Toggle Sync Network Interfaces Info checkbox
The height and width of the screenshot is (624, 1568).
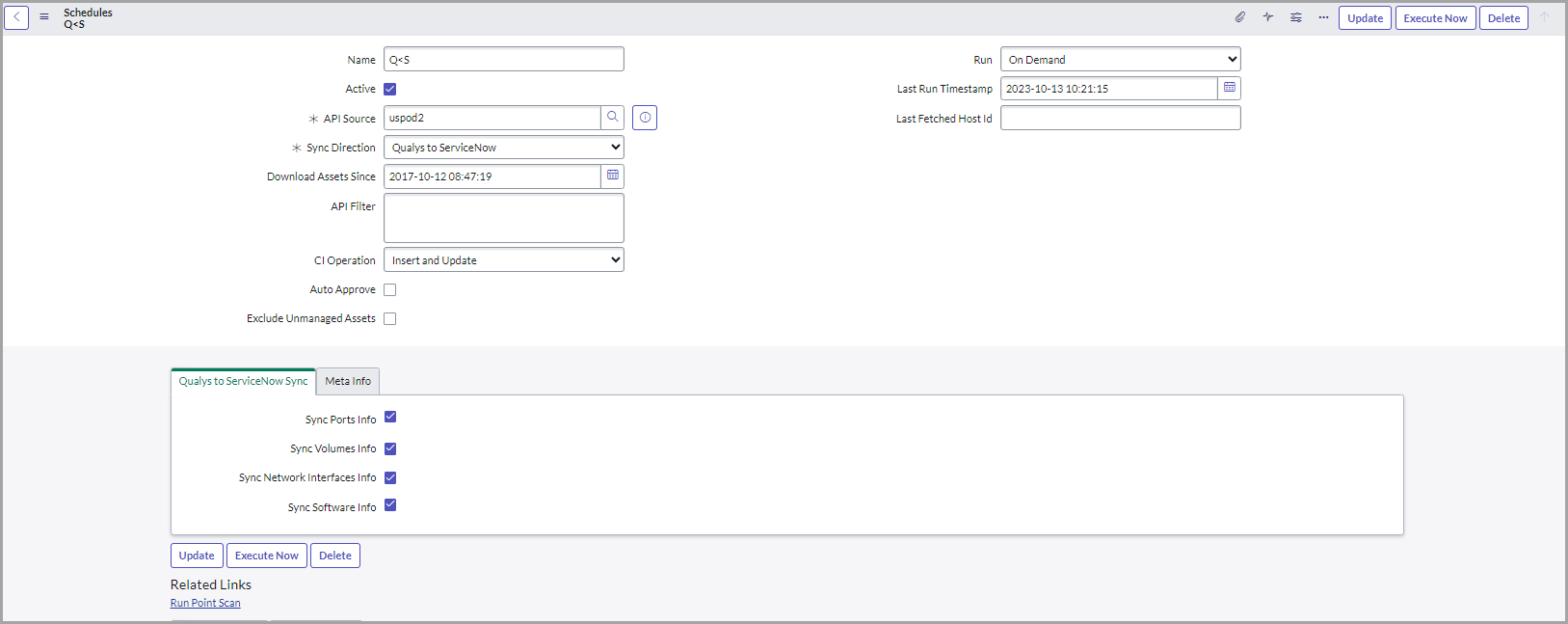390,477
